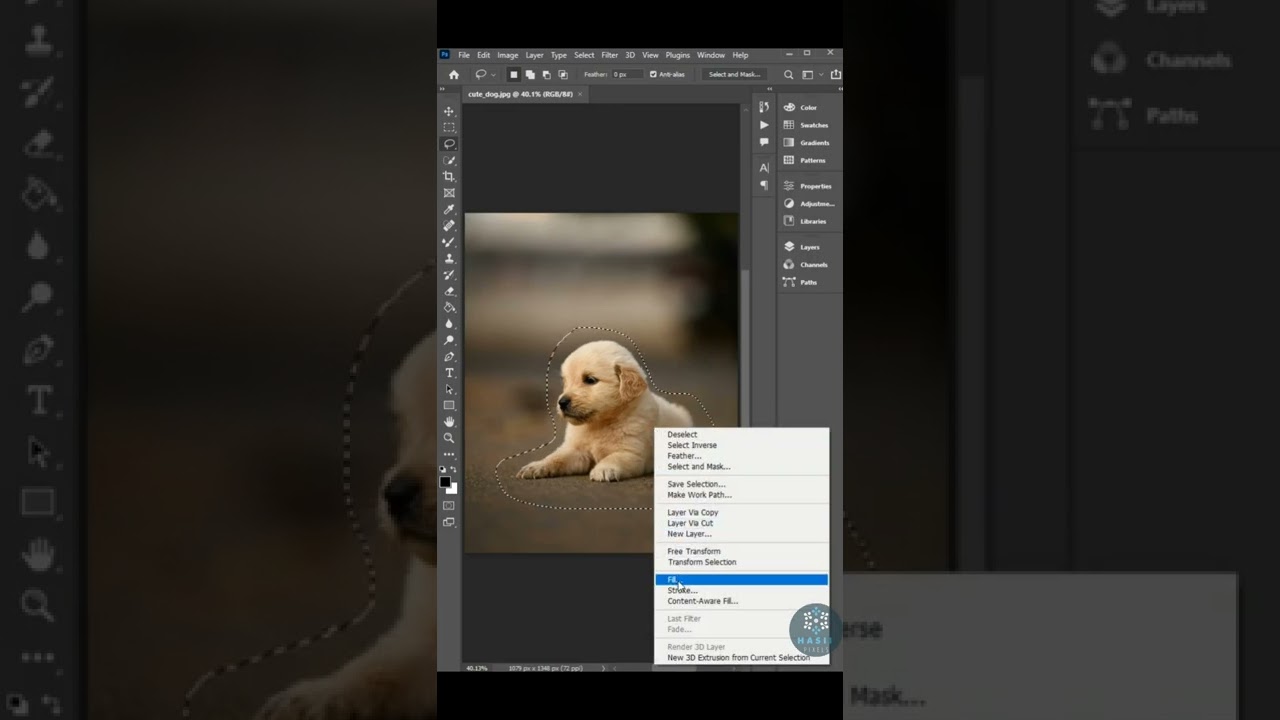The width and height of the screenshot is (1280, 720).
Task: Choose Subtract from selection mode button
Action: tap(546, 74)
